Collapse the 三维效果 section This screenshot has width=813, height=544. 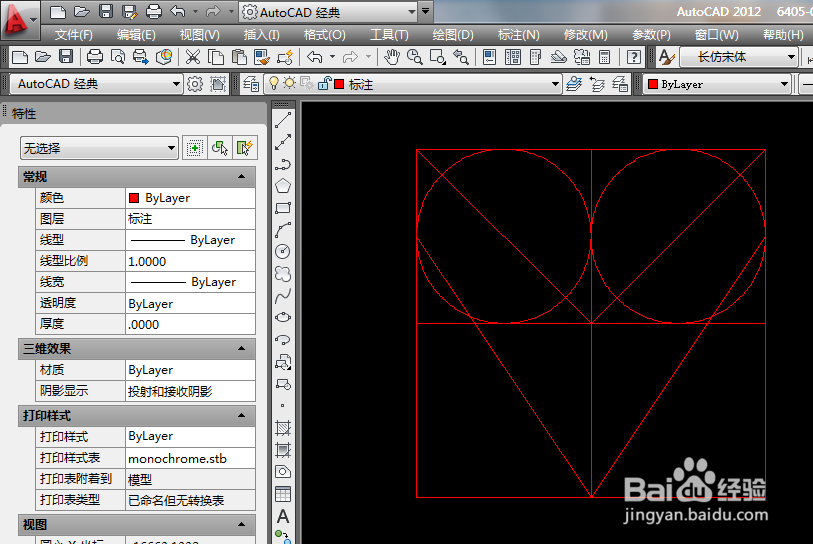242,348
